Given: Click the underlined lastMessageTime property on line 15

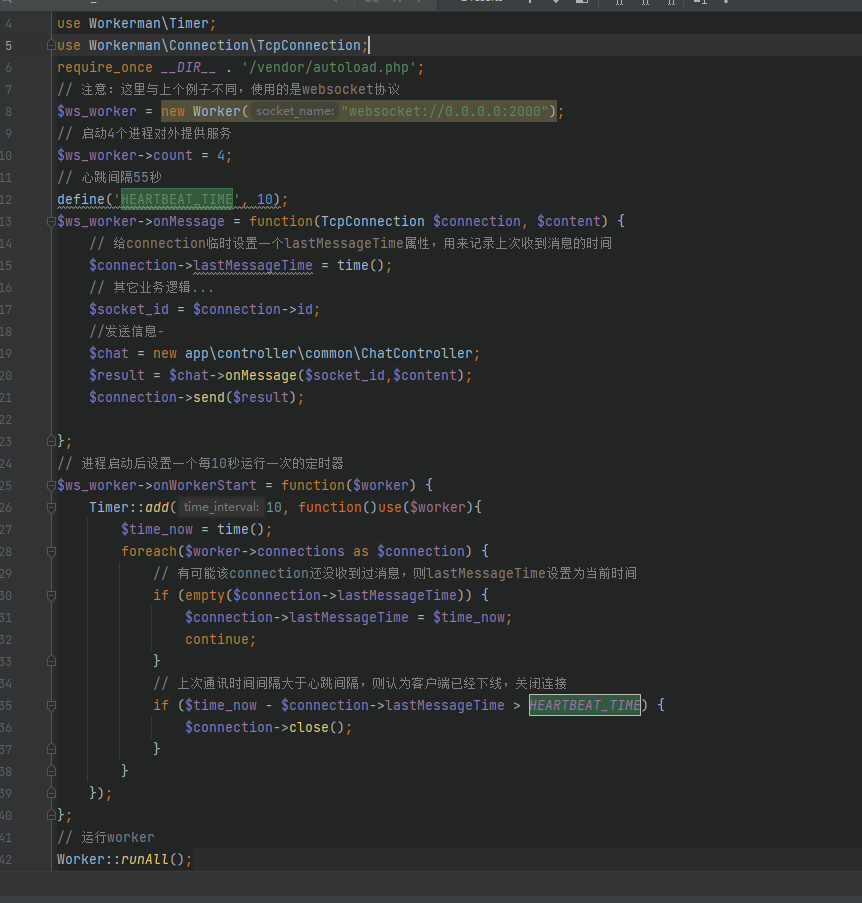Looking at the screenshot, I should 253,265.
